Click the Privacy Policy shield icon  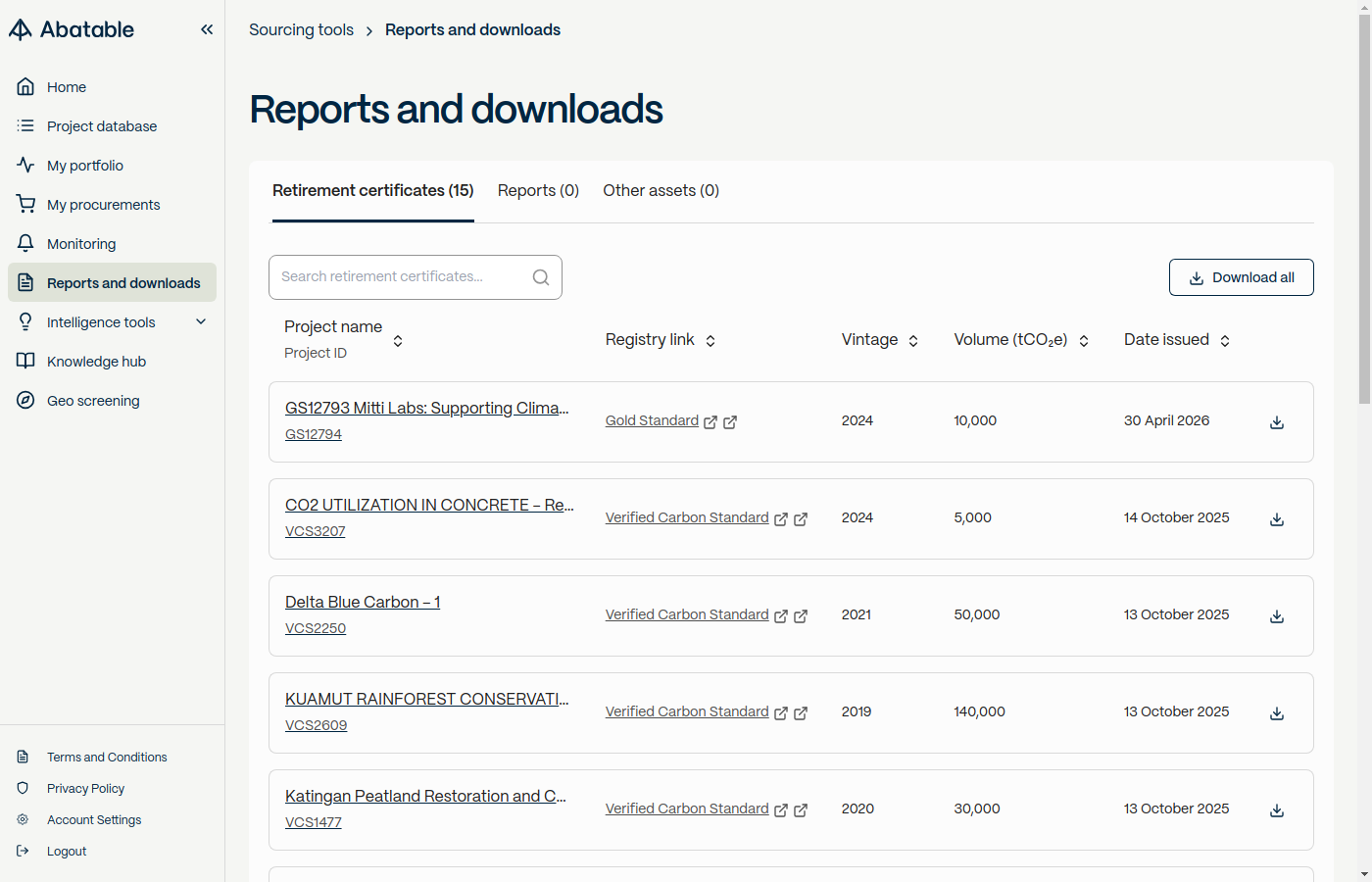coord(23,788)
